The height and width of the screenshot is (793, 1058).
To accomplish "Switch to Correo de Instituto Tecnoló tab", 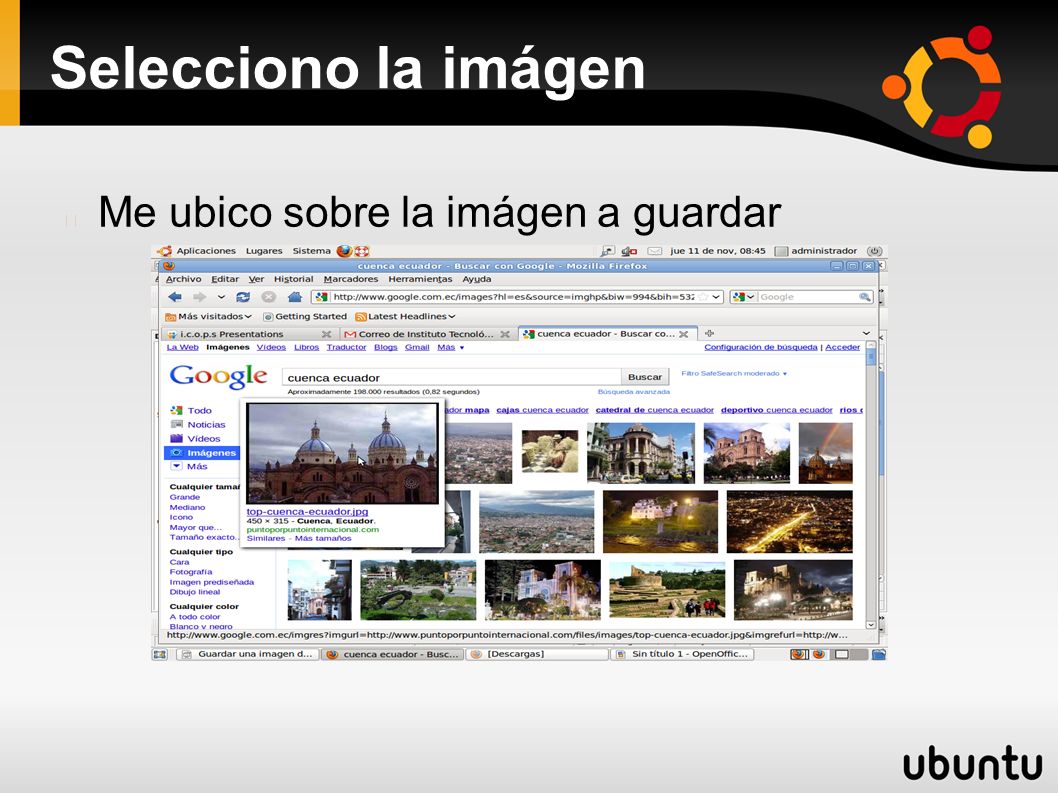I will click(x=428, y=334).
